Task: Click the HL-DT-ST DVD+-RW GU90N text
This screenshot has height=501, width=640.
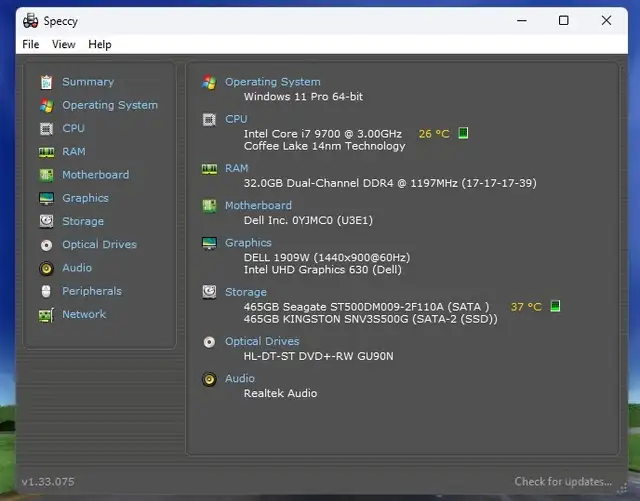Action: pyautogui.click(x=318, y=356)
